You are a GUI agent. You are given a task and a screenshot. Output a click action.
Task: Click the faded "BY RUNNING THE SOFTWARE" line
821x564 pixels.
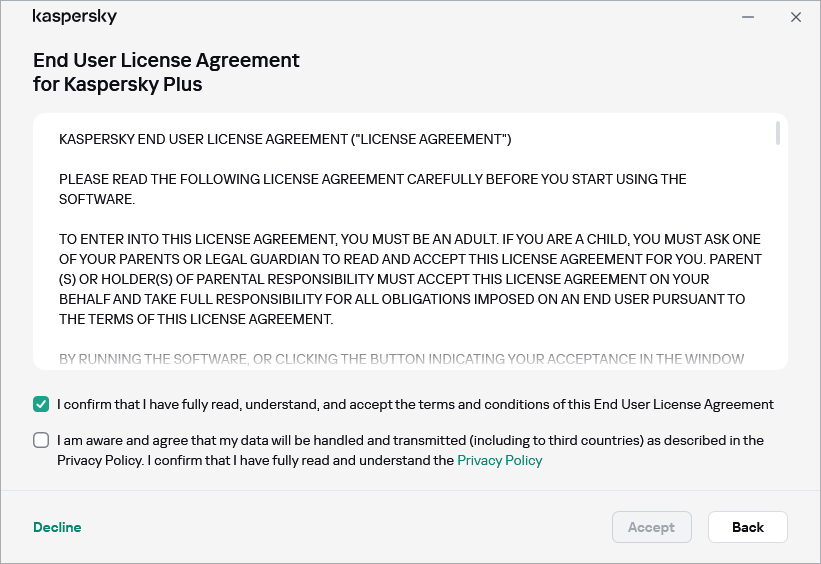(x=400, y=359)
